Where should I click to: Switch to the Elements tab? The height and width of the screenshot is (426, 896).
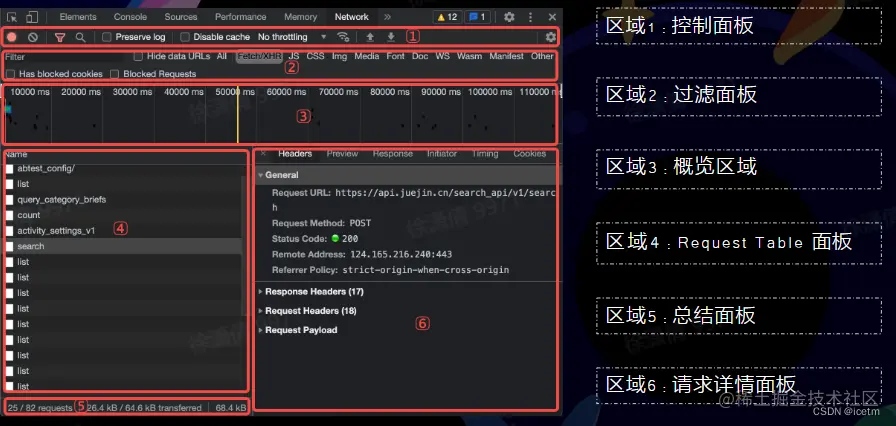point(78,17)
